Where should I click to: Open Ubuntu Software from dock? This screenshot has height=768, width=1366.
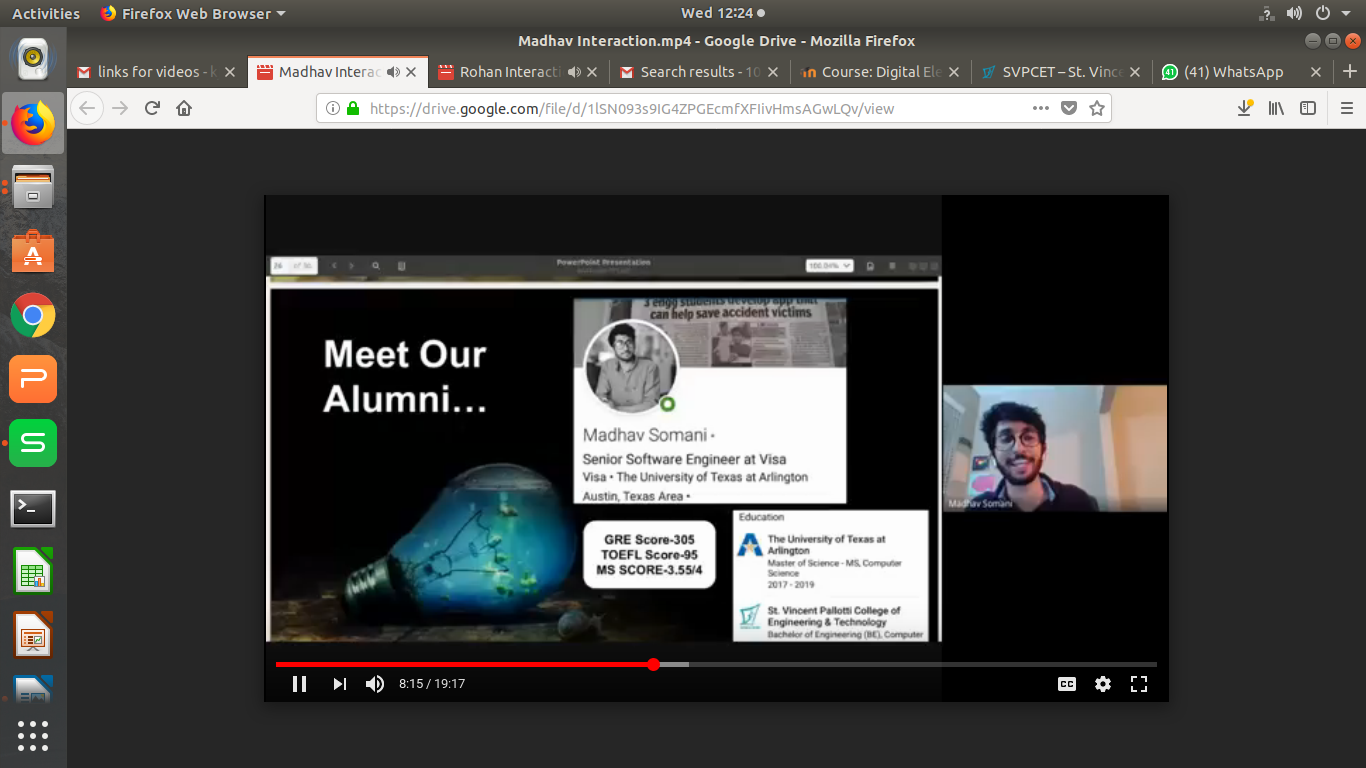click(x=33, y=251)
